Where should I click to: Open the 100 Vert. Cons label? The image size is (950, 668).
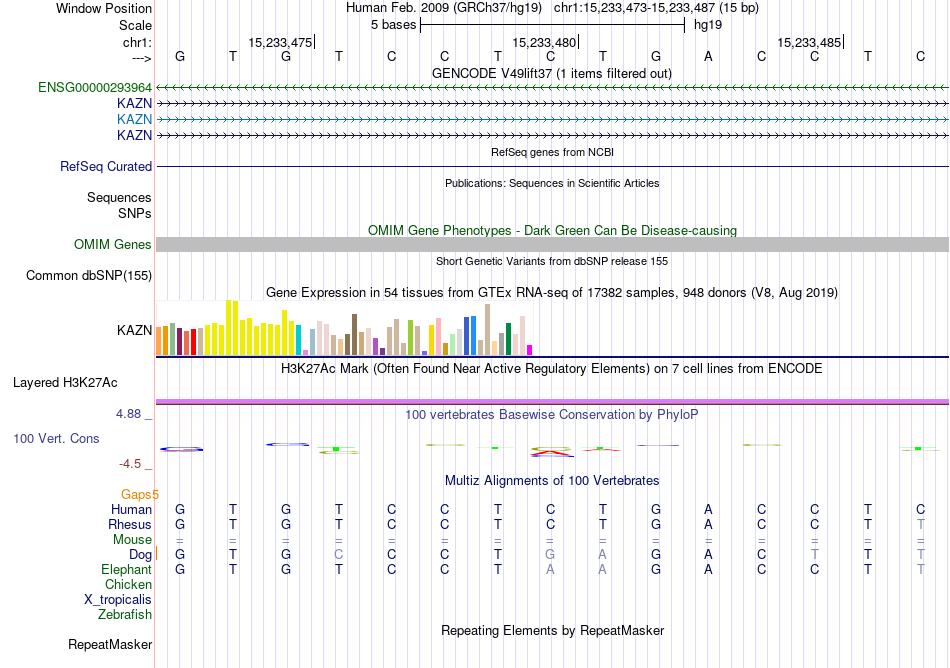[x=56, y=438]
